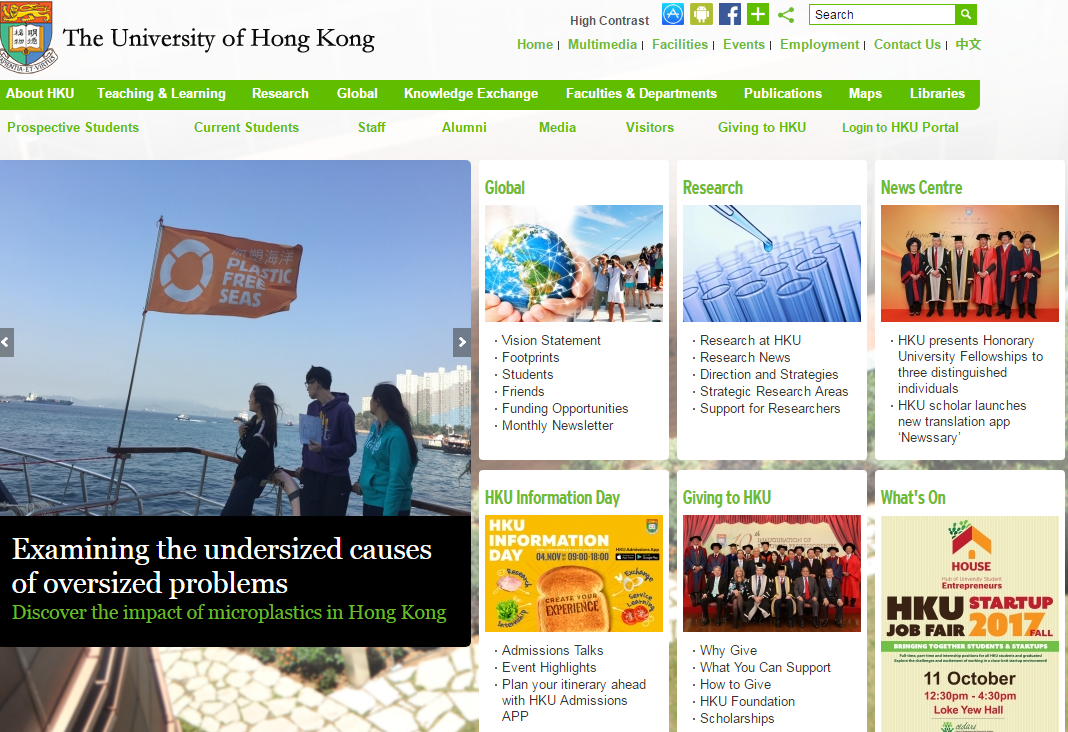Open the App Store app icon

pos(673,14)
